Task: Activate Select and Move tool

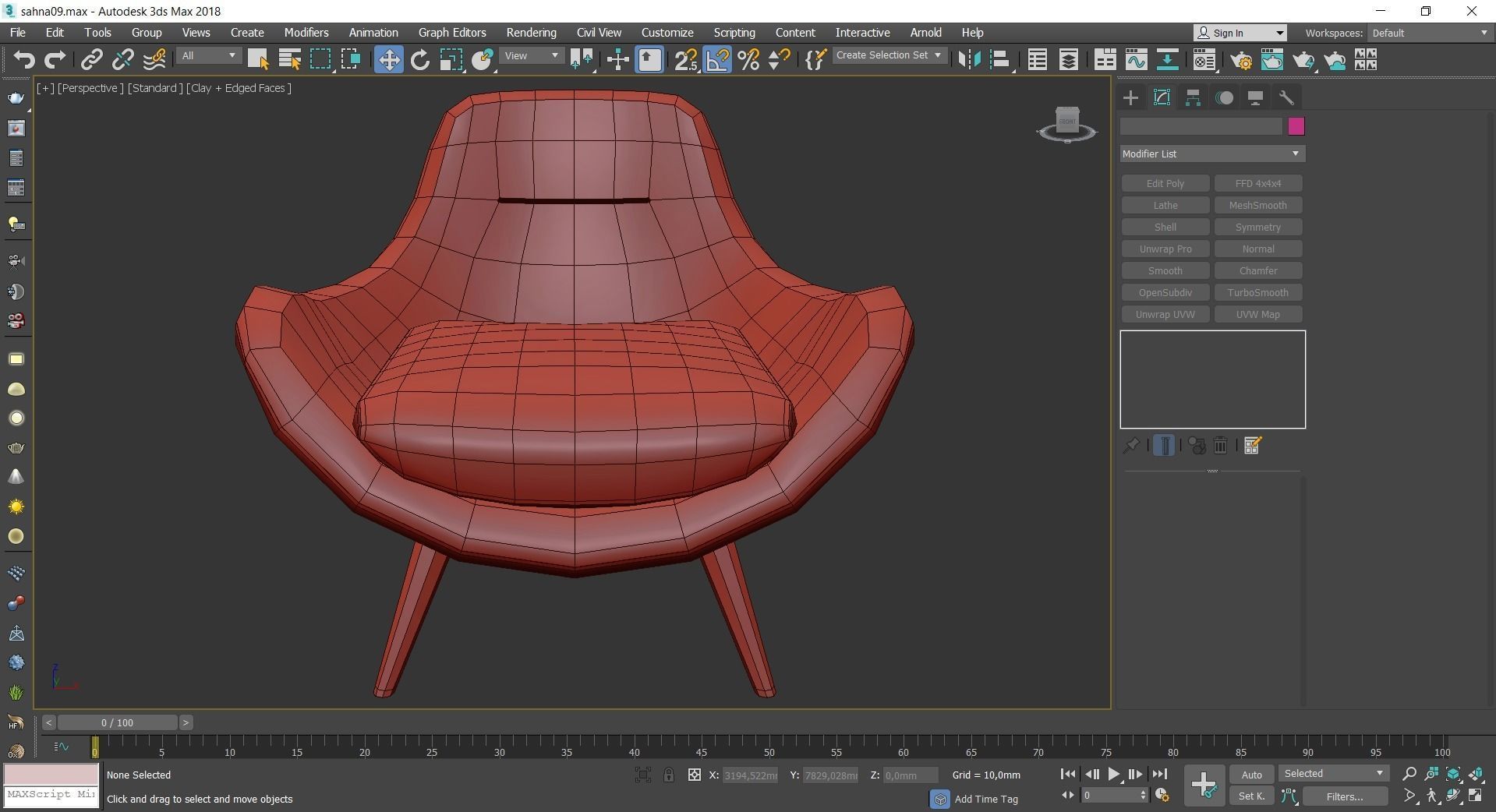Action: [x=388, y=59]
